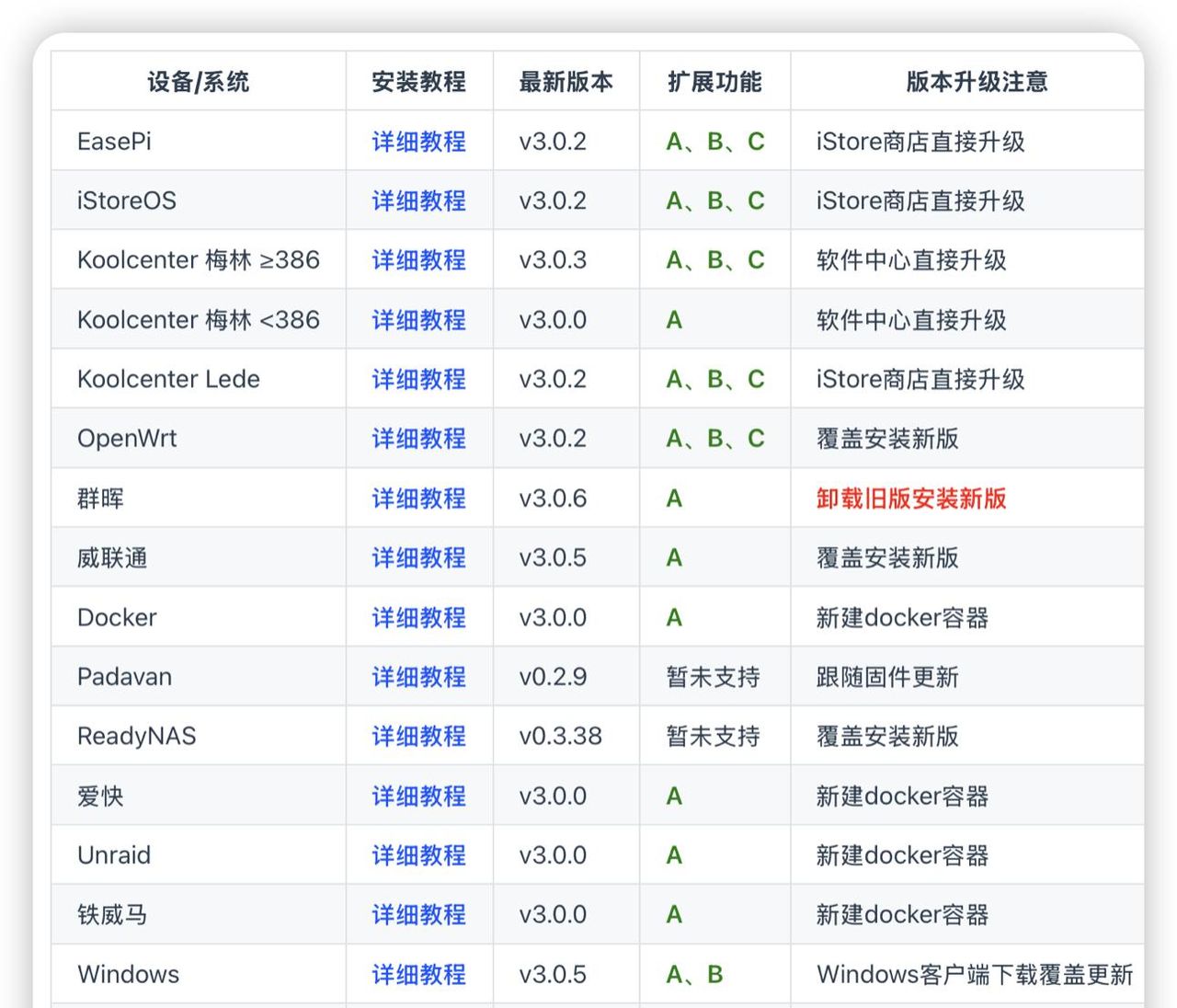Viewport: 1177px width, 1008px height.
Task: Click iStore商店直接升级 in the EasePi row
Action: coord(920,142)
